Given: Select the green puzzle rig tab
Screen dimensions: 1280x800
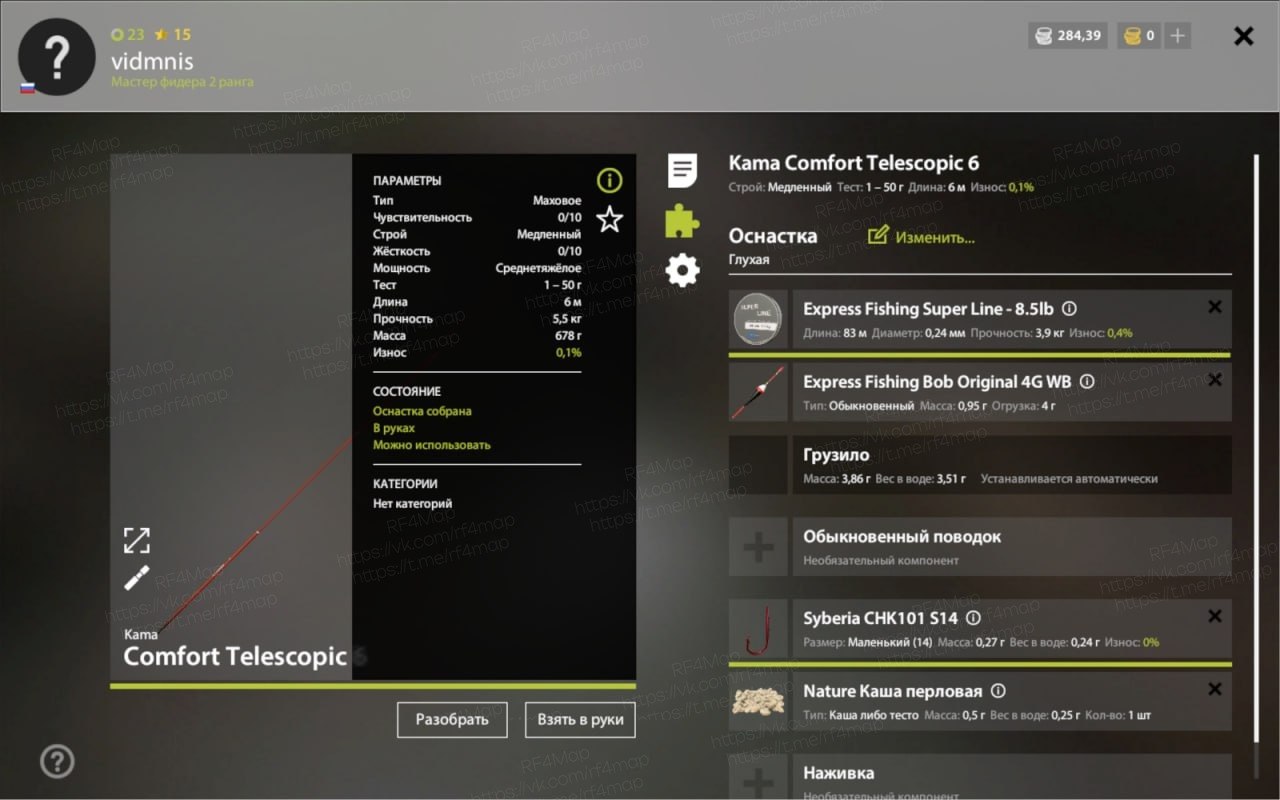Looking at the screenshot, I should 683,221.
